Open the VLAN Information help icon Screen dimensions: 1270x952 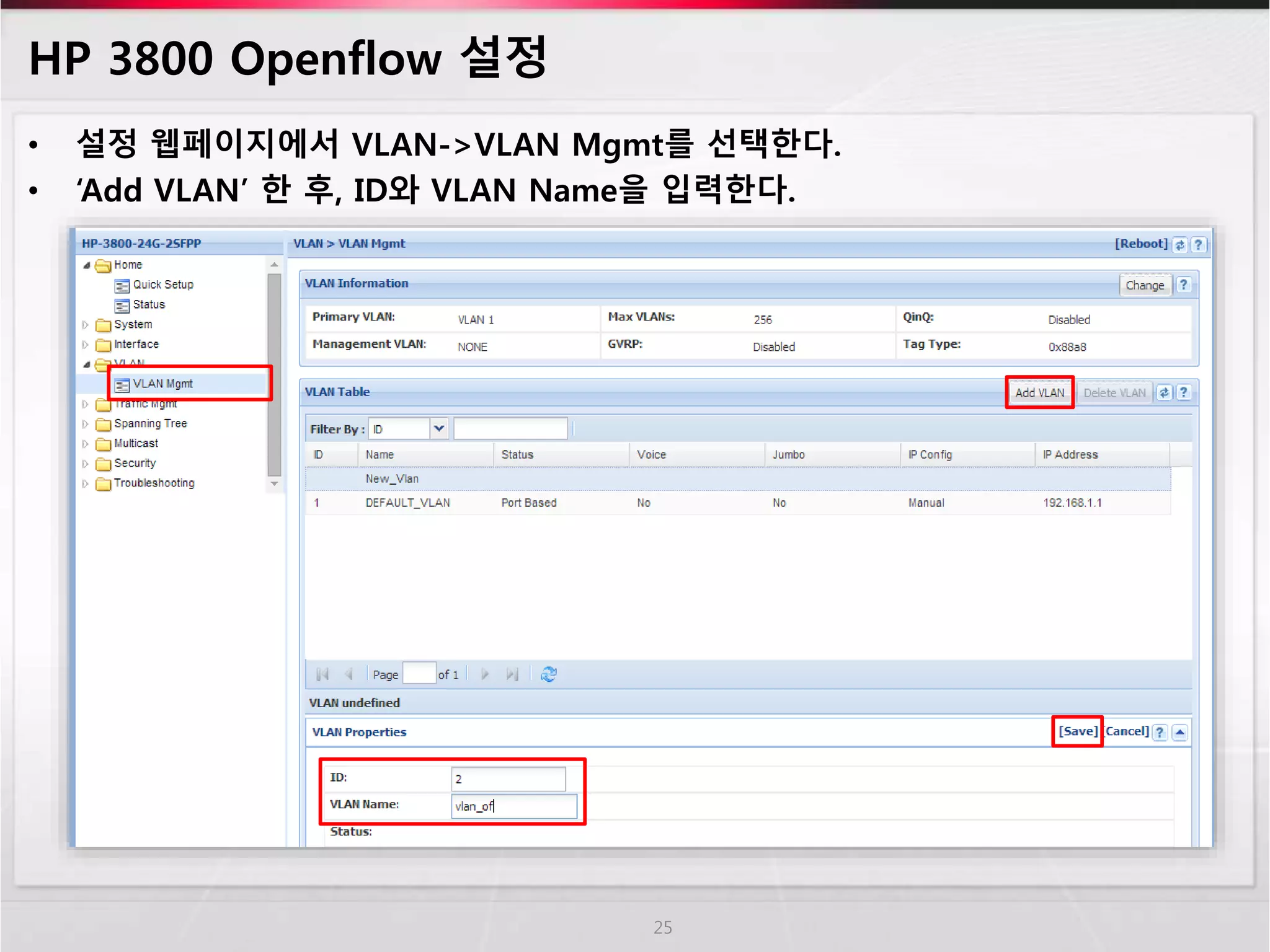click(x=1184, y=284)
